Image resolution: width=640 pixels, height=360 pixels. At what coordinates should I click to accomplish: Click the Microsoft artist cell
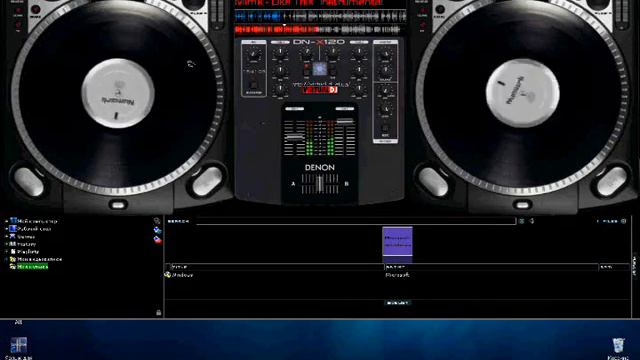[x=397, y=275]
